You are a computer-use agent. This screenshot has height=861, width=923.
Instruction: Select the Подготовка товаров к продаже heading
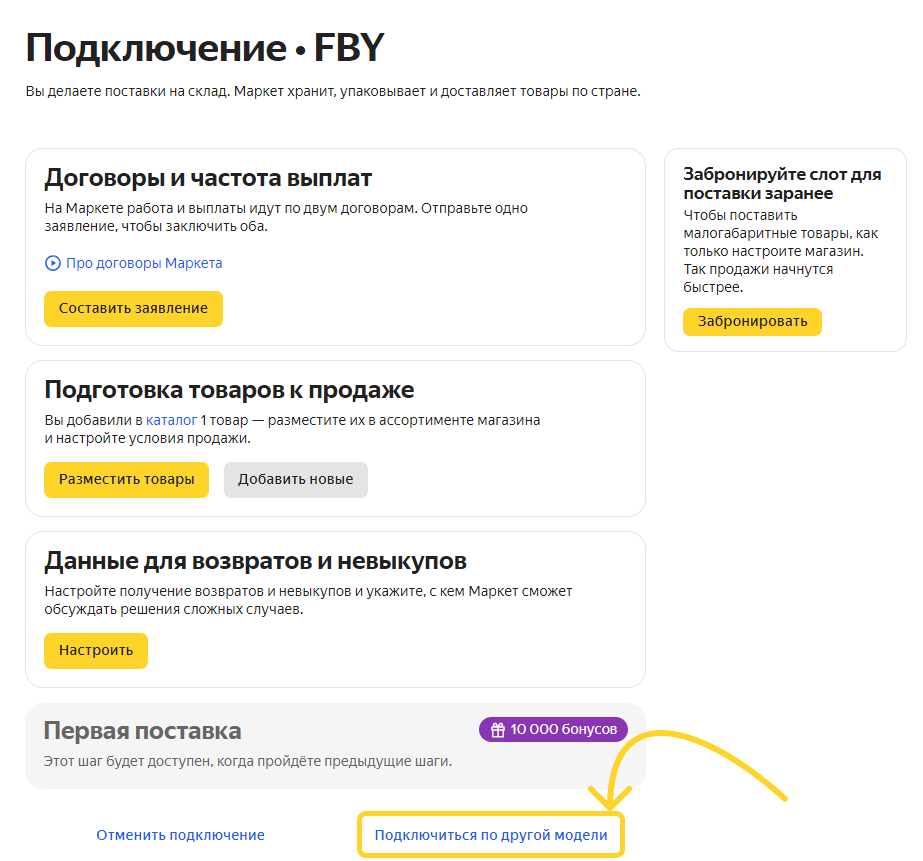coord(229,390)
